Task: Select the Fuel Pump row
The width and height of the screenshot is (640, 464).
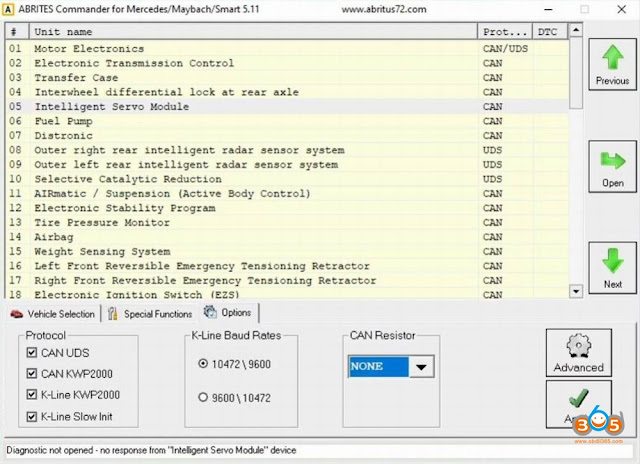Action: pos(287,121)
